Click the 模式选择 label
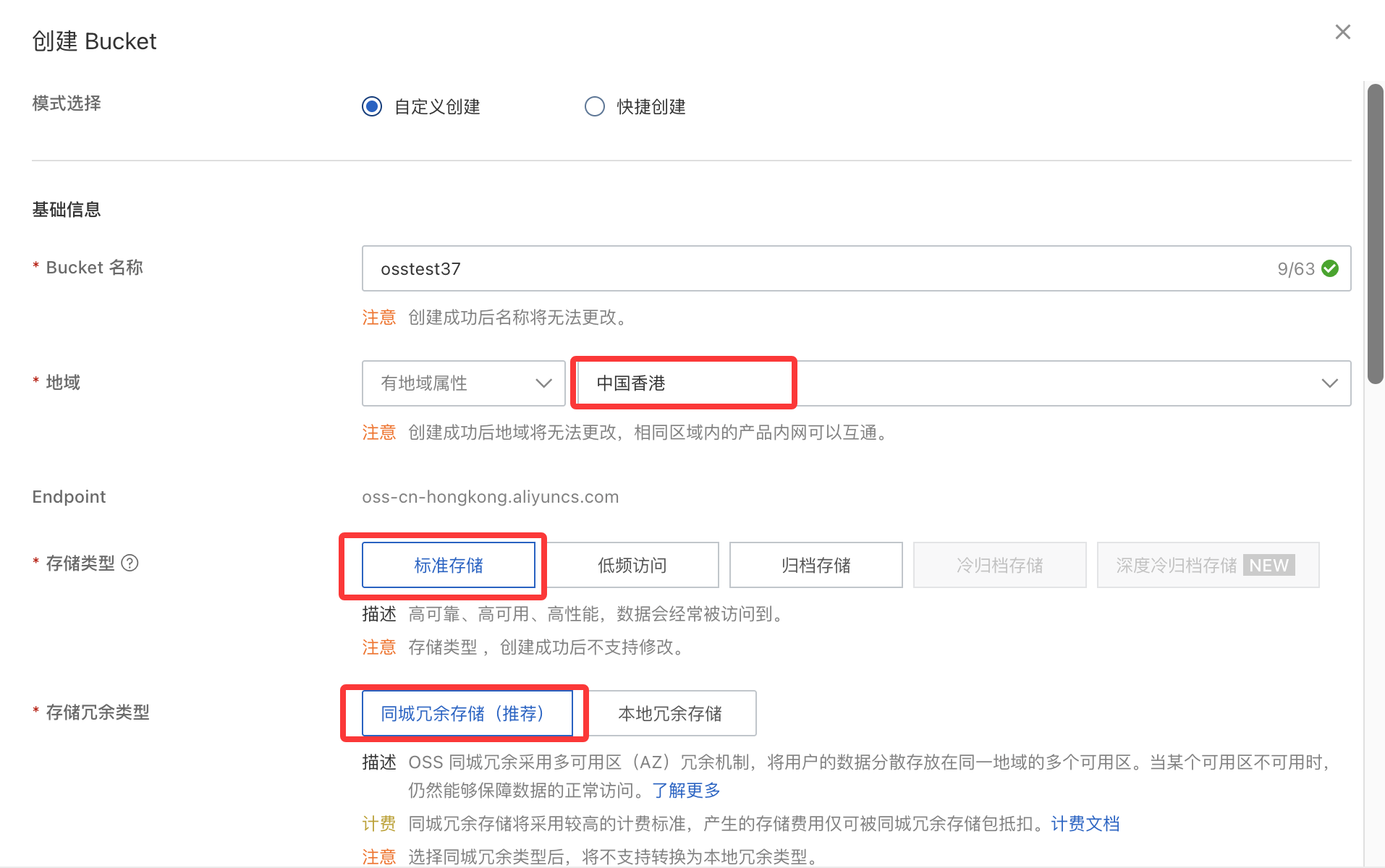Screen dimensions: 1385x868 (67, 103)
